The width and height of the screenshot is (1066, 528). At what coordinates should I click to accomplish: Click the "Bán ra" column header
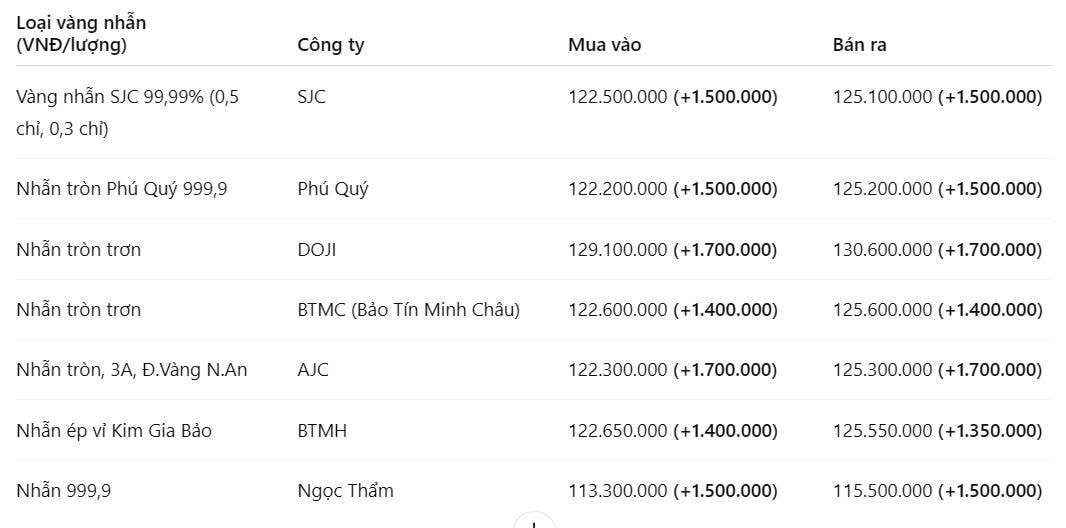[859, 45]
